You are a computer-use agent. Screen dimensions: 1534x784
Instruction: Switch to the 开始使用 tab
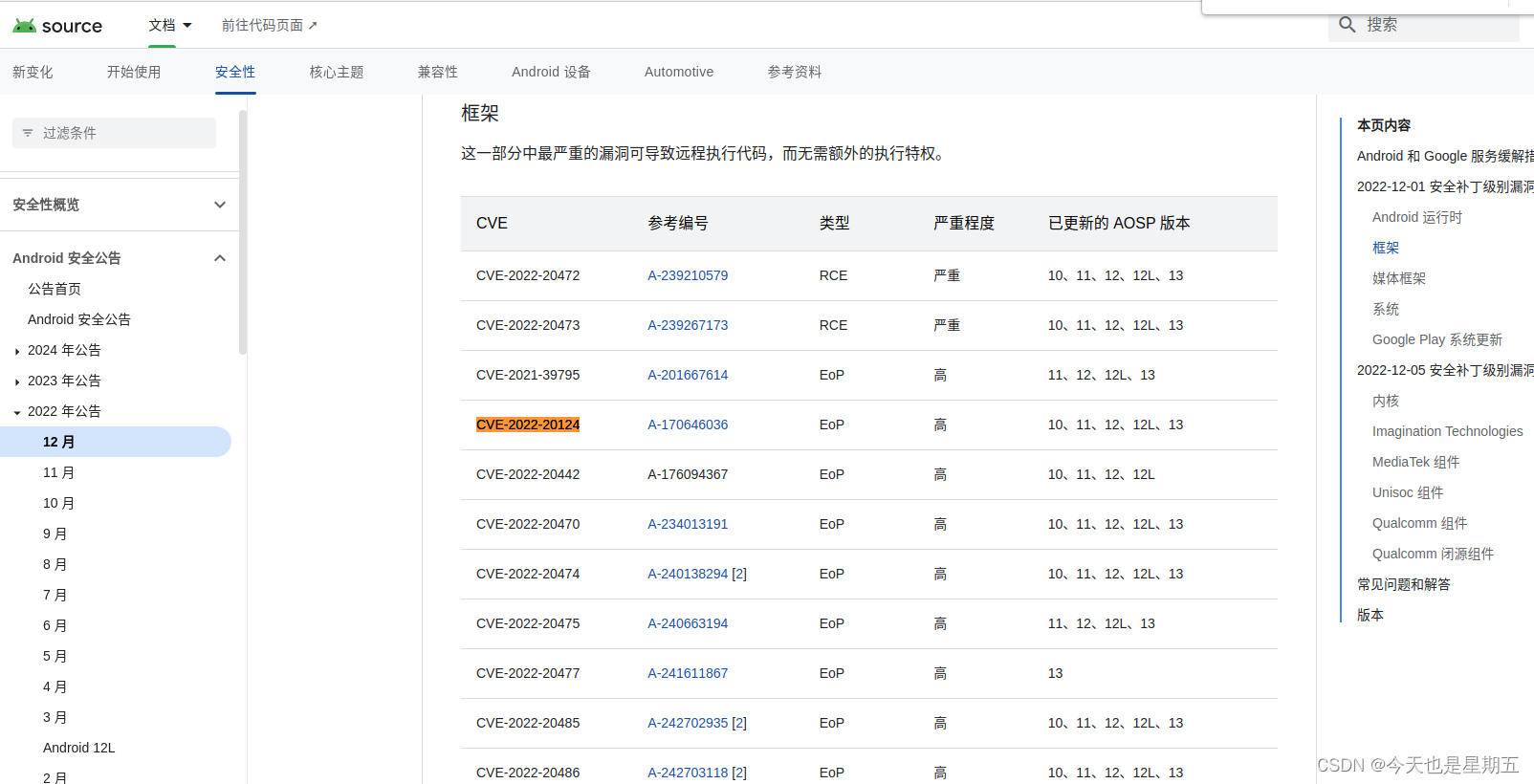point(134,72)
